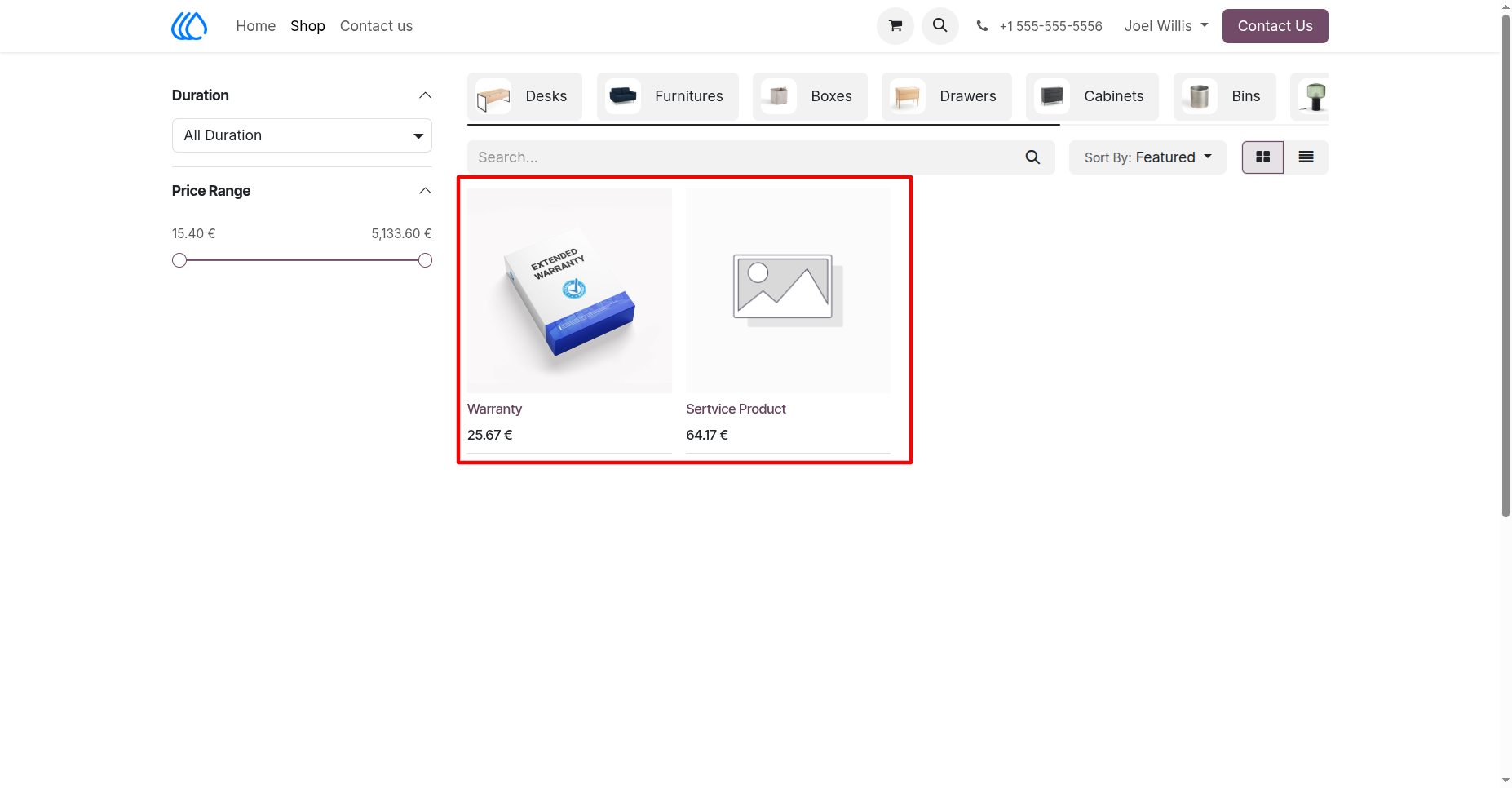Collapse the Price Range filter section
The image size is (1512, 788).
click(x=425, y=191)
